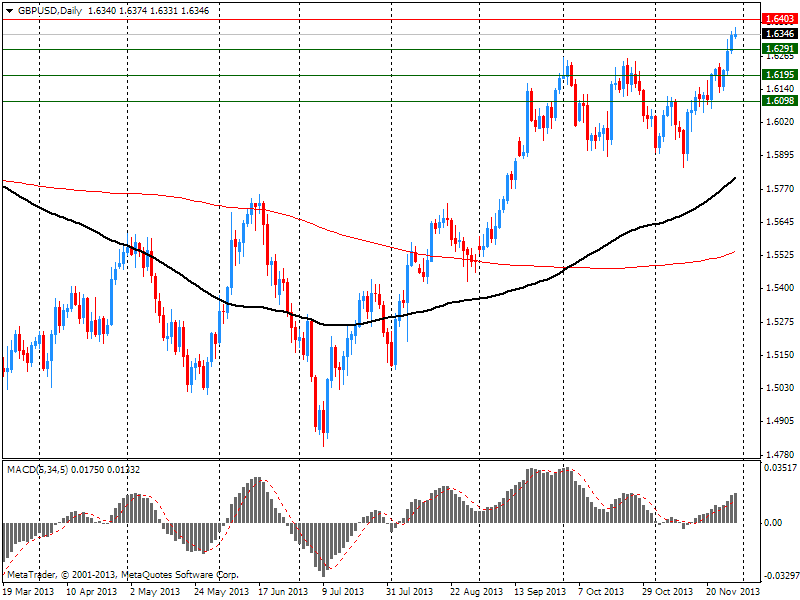
Task: Click the 20 Nov 2013 date label
Action: pos(733,591)
